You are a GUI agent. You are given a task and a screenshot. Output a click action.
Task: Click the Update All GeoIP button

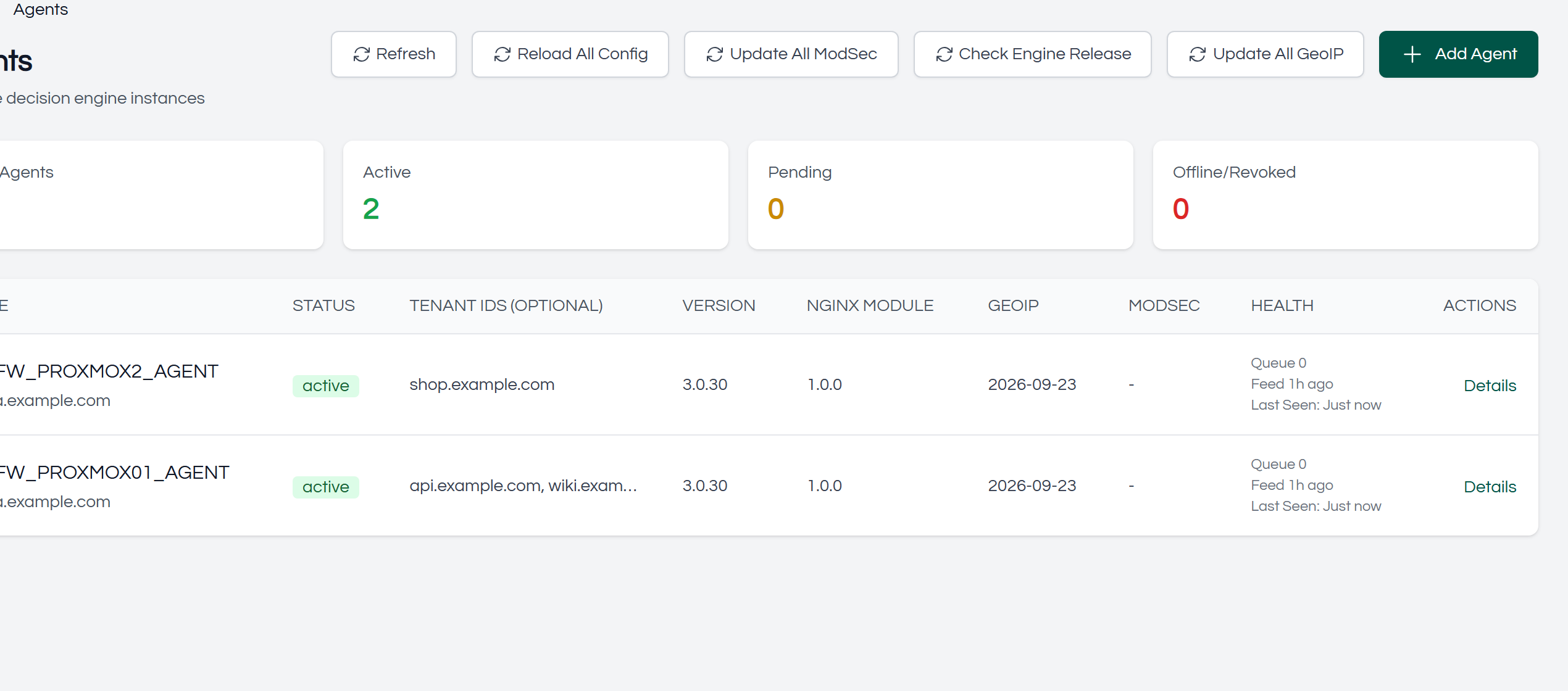(x=1266, y=54)
